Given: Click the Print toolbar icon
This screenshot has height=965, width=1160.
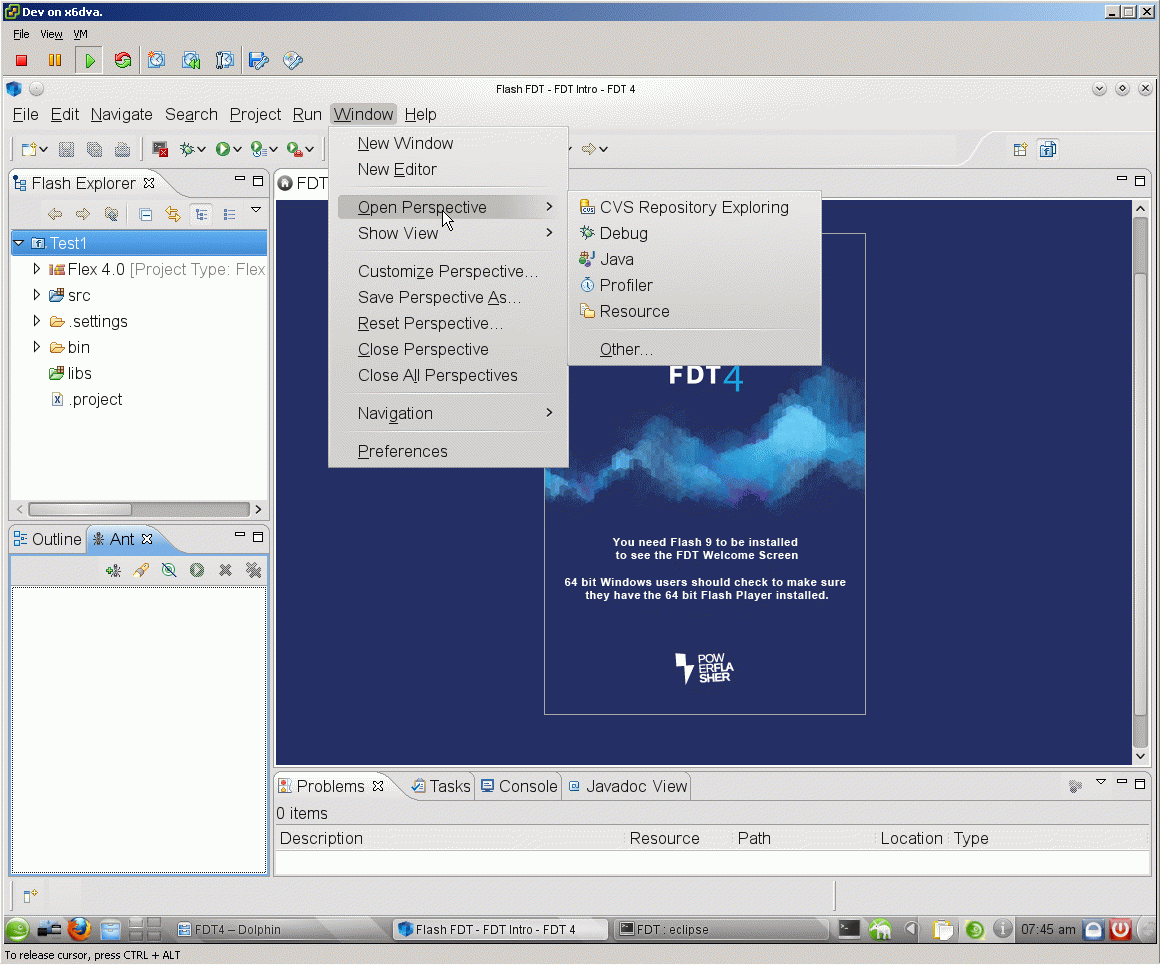Looking at the screenshot, I should [x=122, y=149].
